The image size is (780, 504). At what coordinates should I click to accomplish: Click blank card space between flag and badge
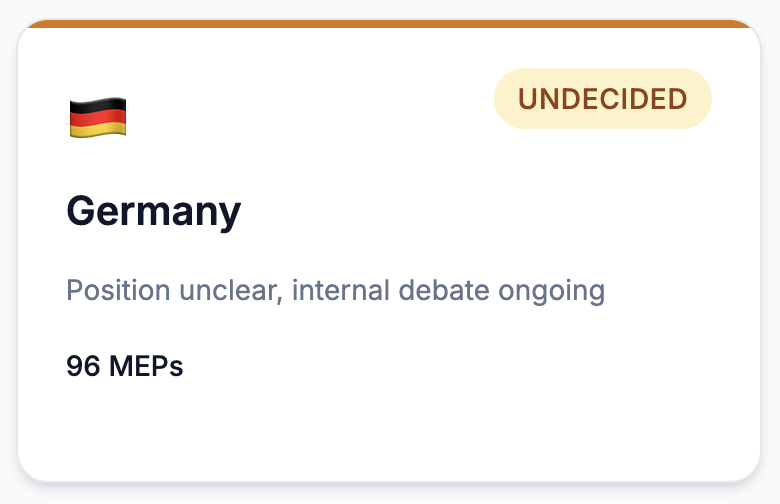[x=308, y=109]
